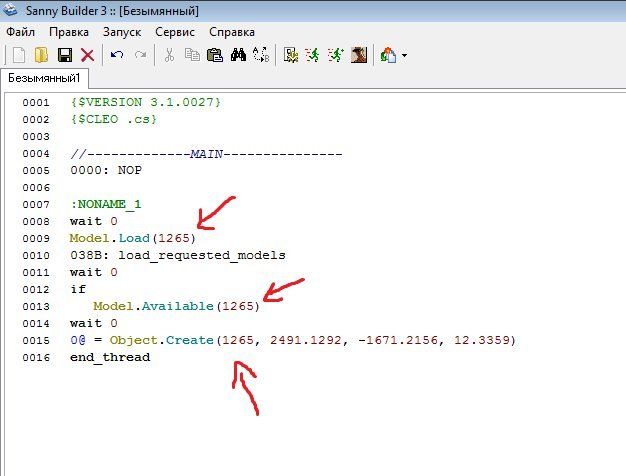This screenshot has height=476, width=626.
Task: Select the Безымянный1 tab
Action: 44,78
